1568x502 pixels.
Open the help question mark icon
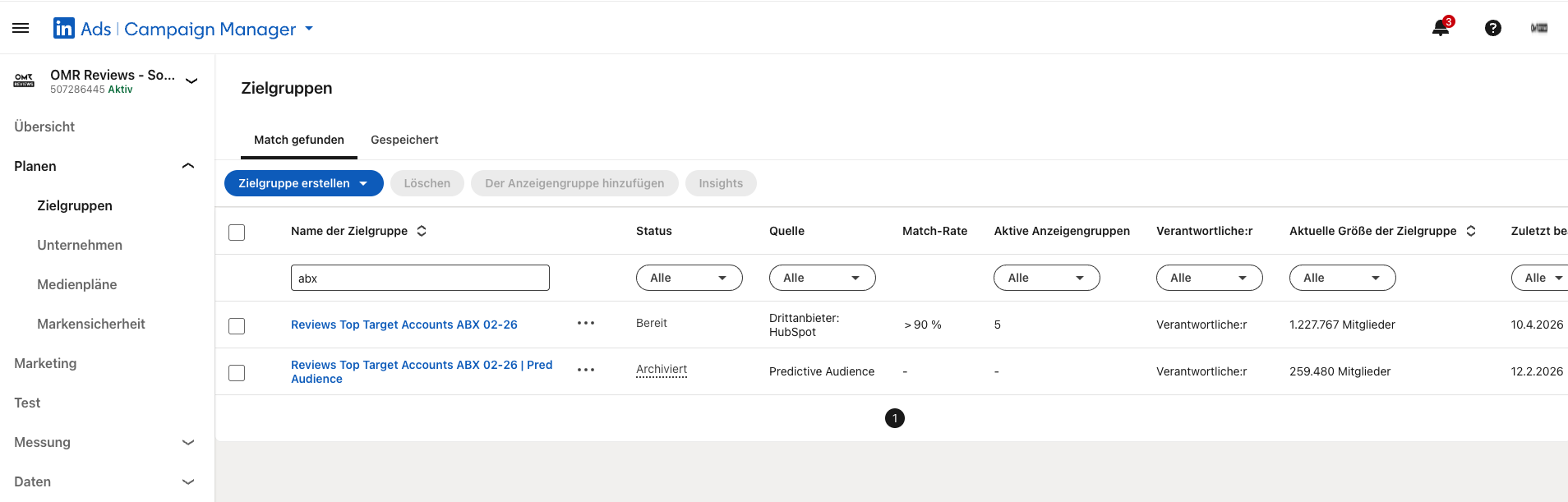(1492, 28)
